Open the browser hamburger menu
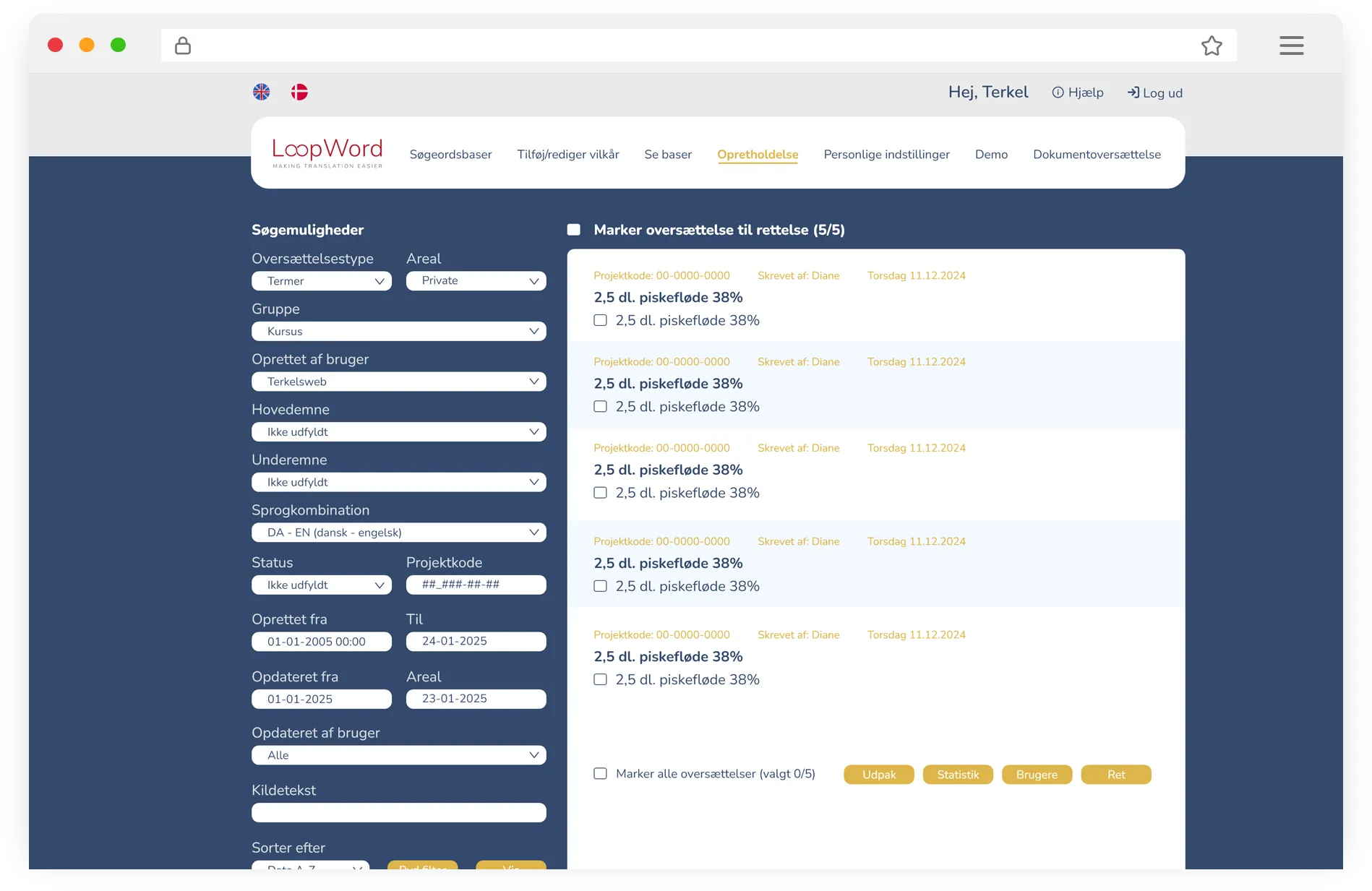Screen dimensions: 1372x891 [1291, 46]
